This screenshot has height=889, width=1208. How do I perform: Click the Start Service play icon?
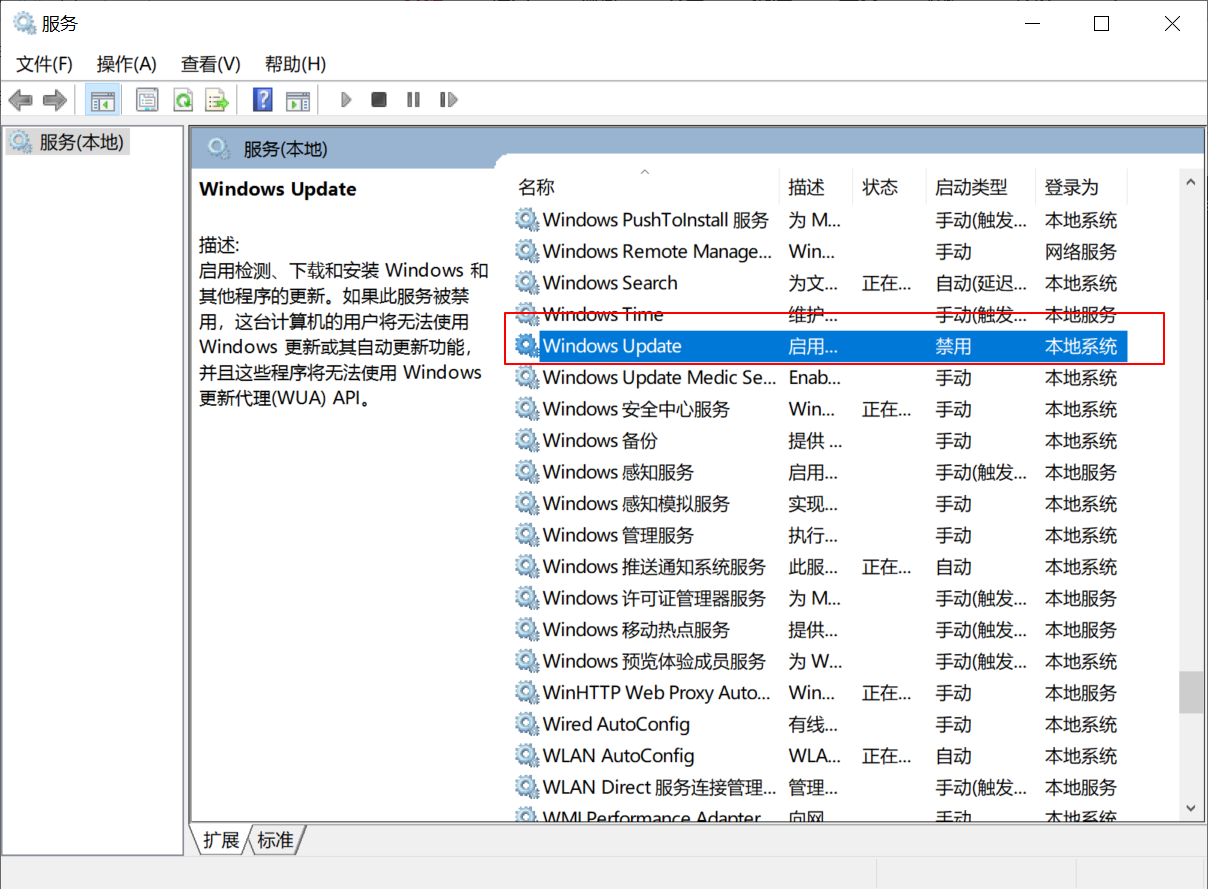click(346, 100)
